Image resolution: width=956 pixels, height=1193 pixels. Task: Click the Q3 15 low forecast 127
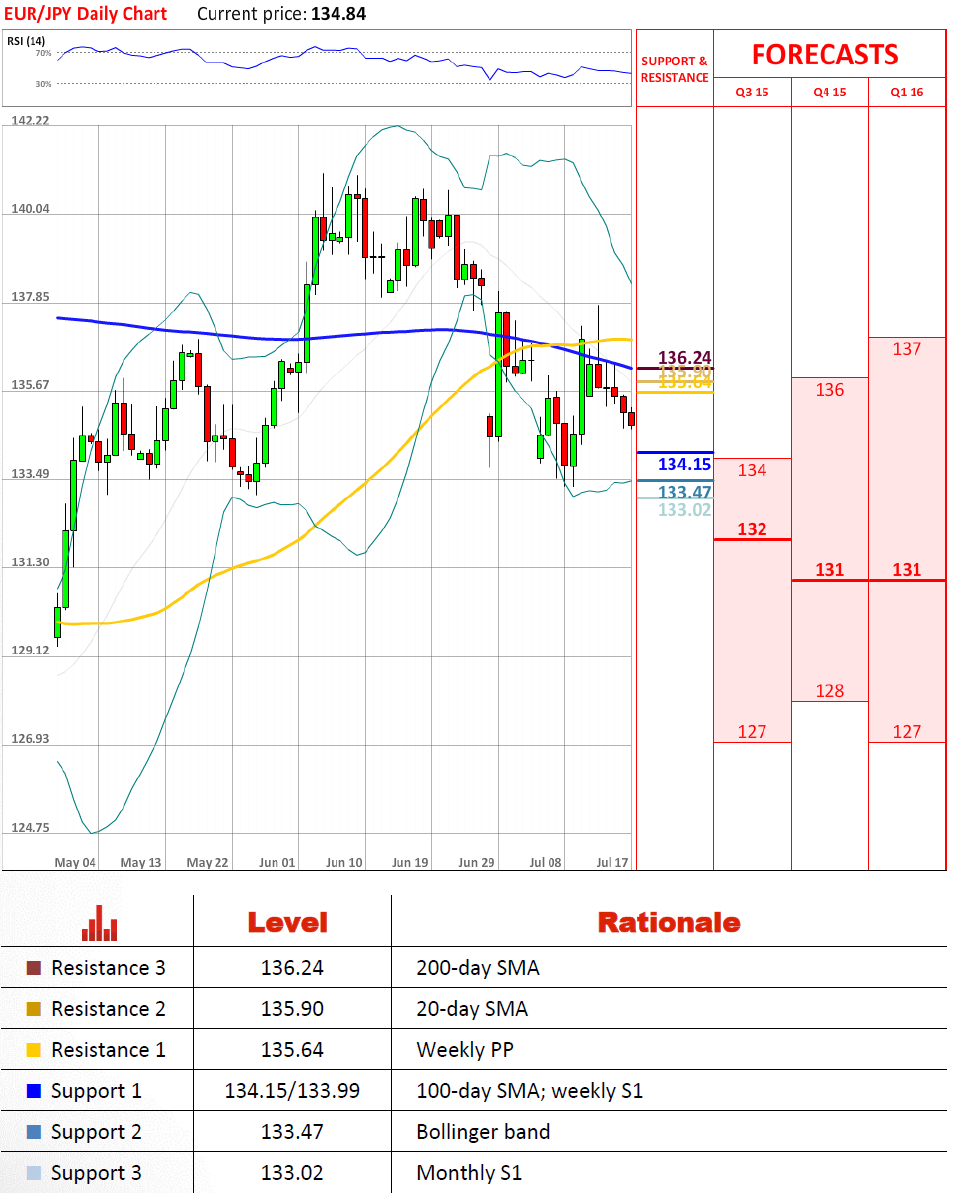click(752, 732)
